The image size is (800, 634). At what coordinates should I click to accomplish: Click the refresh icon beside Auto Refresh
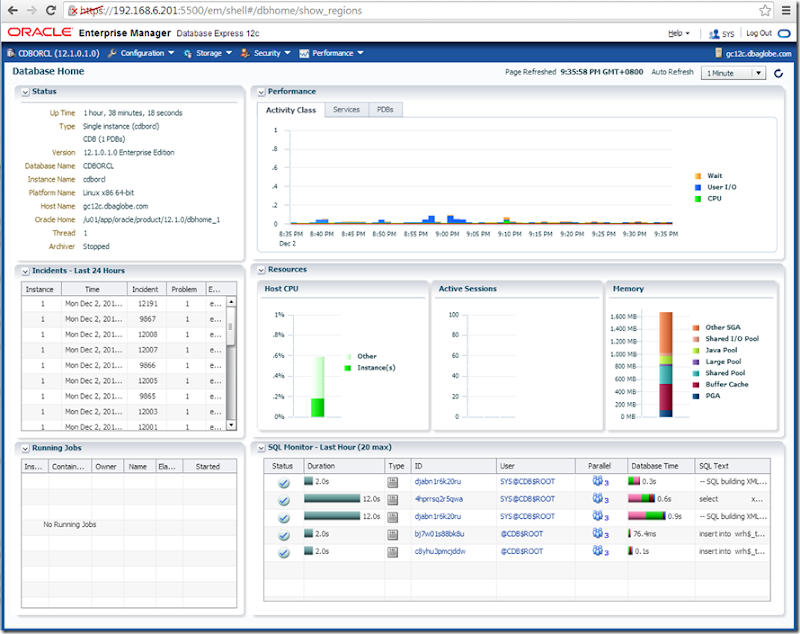click(x=779, y=73)
